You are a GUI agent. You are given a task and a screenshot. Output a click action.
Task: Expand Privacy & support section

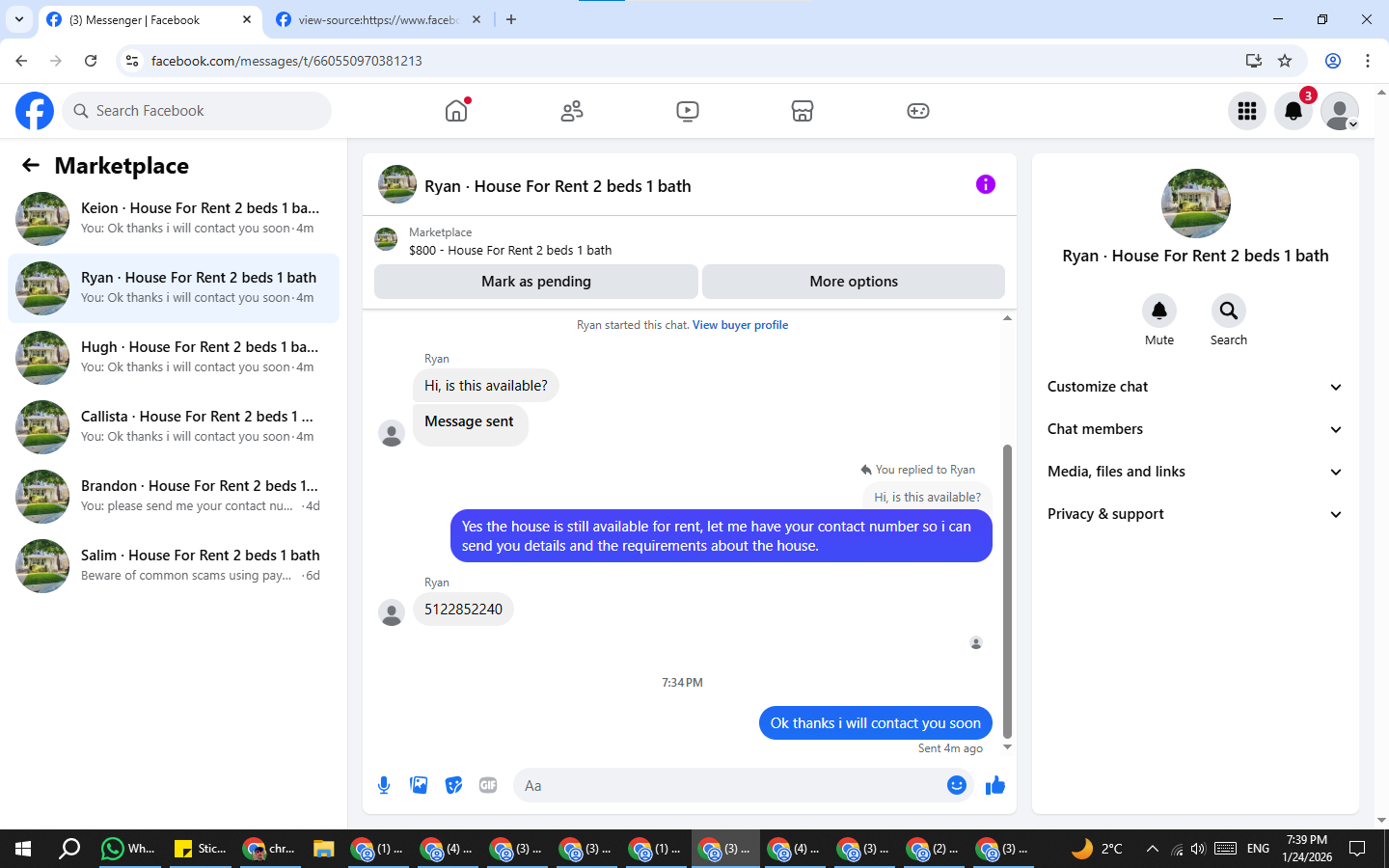pyautogui.click(x=1195, y=514)
